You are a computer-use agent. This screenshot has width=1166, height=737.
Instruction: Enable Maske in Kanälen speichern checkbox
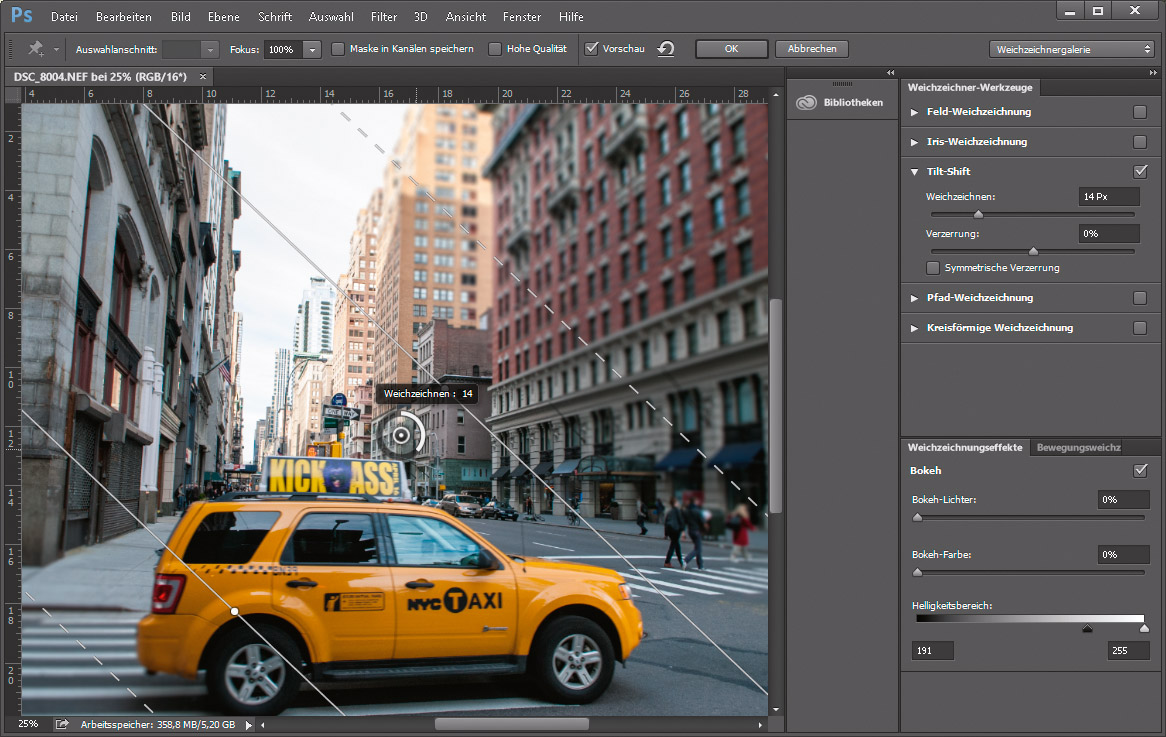click(x=338, y=49)
